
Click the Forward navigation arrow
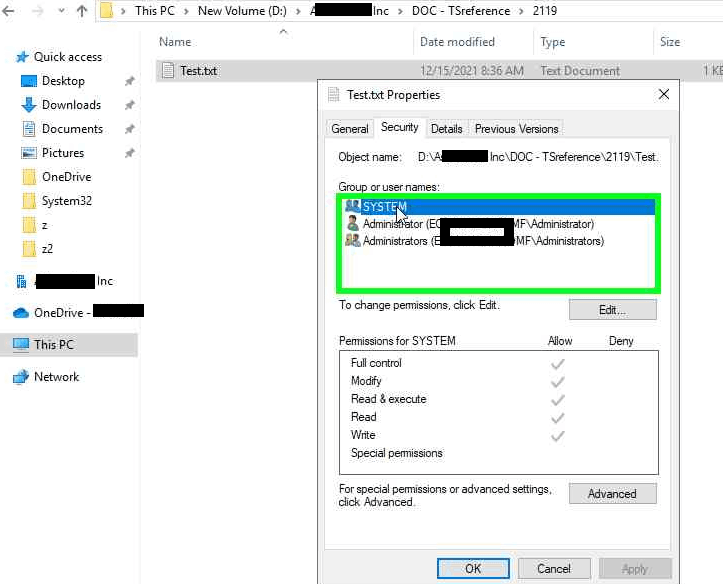pos(38,11)
